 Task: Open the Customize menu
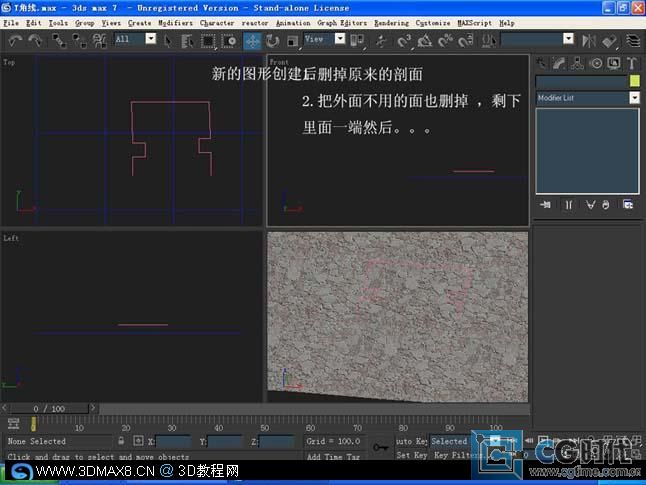433,23
